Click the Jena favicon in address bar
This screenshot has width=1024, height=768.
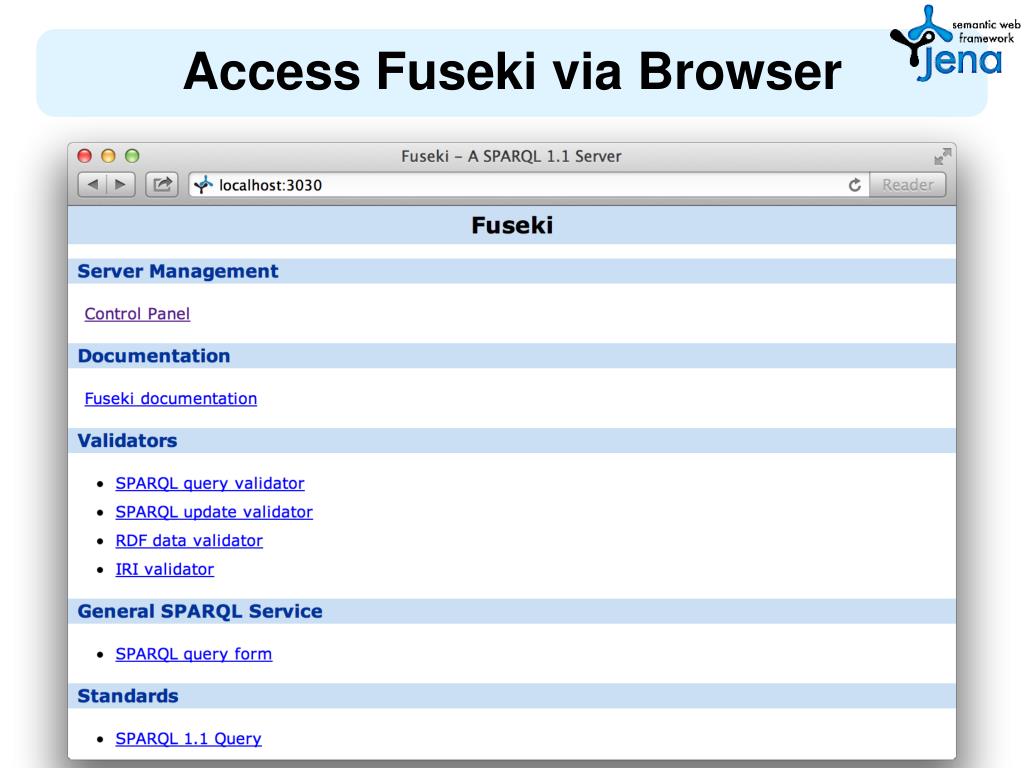(203, 185)
